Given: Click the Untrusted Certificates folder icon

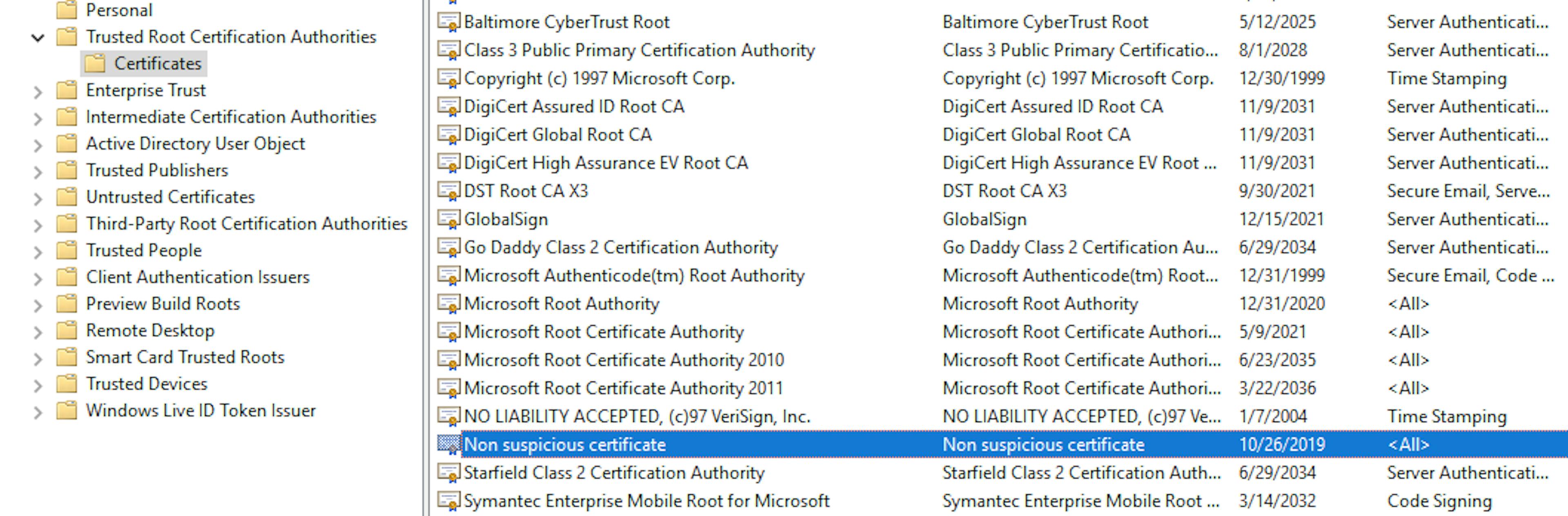Looking at the screenshot, I should click(67, 197).
